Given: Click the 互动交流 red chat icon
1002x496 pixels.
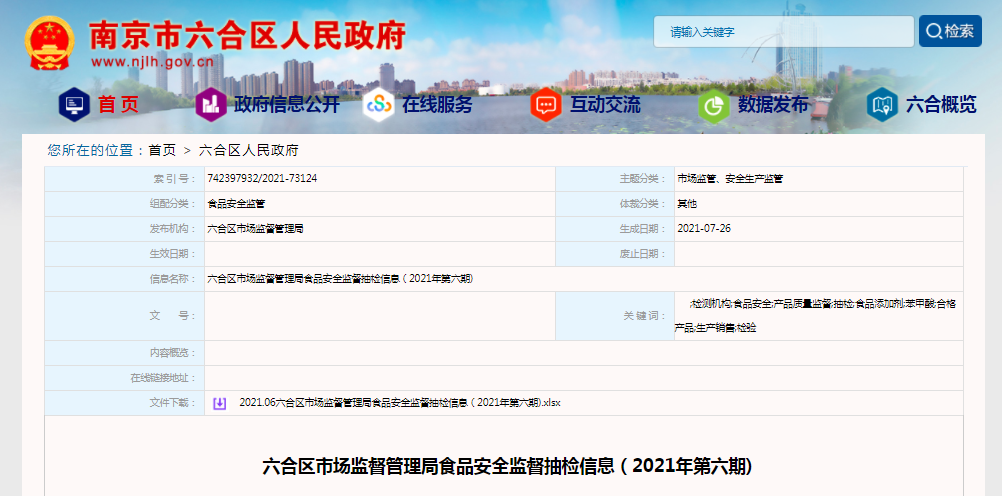Looking at the screenshot, I should coord(546,103).
